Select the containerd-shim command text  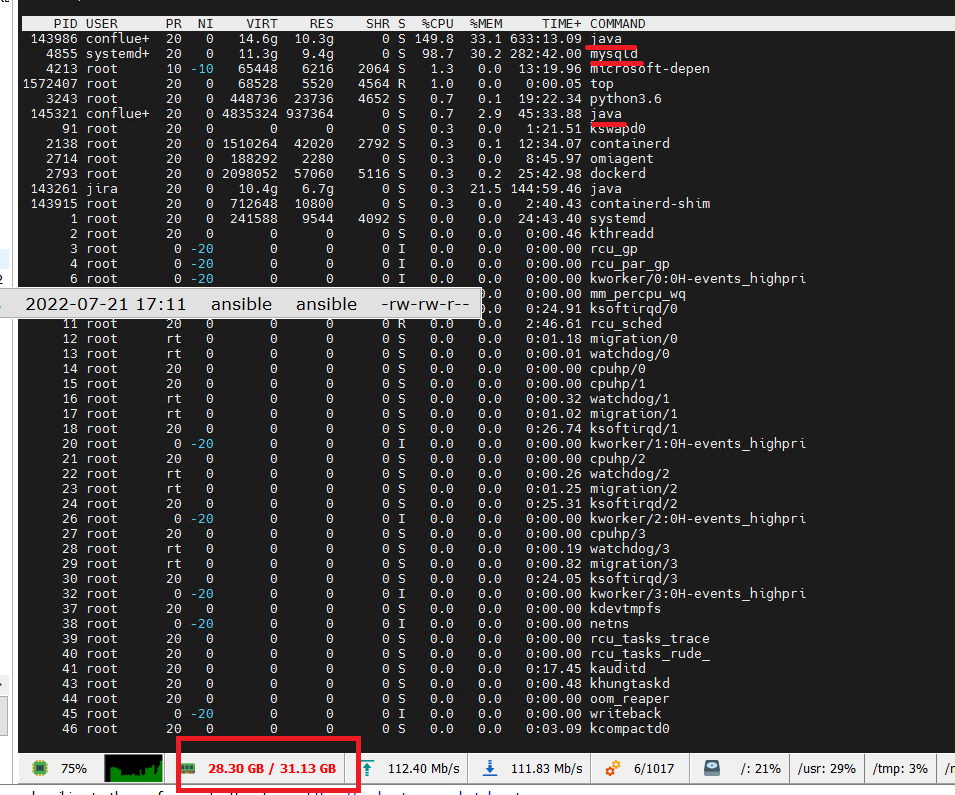[x=650, y=203]
